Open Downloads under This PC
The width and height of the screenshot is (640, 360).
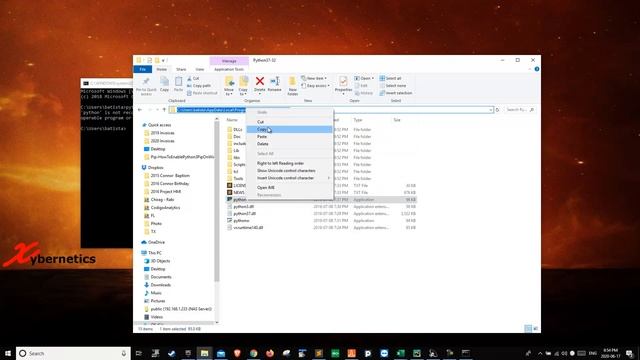pyautogui.click(x=160, y=285)
